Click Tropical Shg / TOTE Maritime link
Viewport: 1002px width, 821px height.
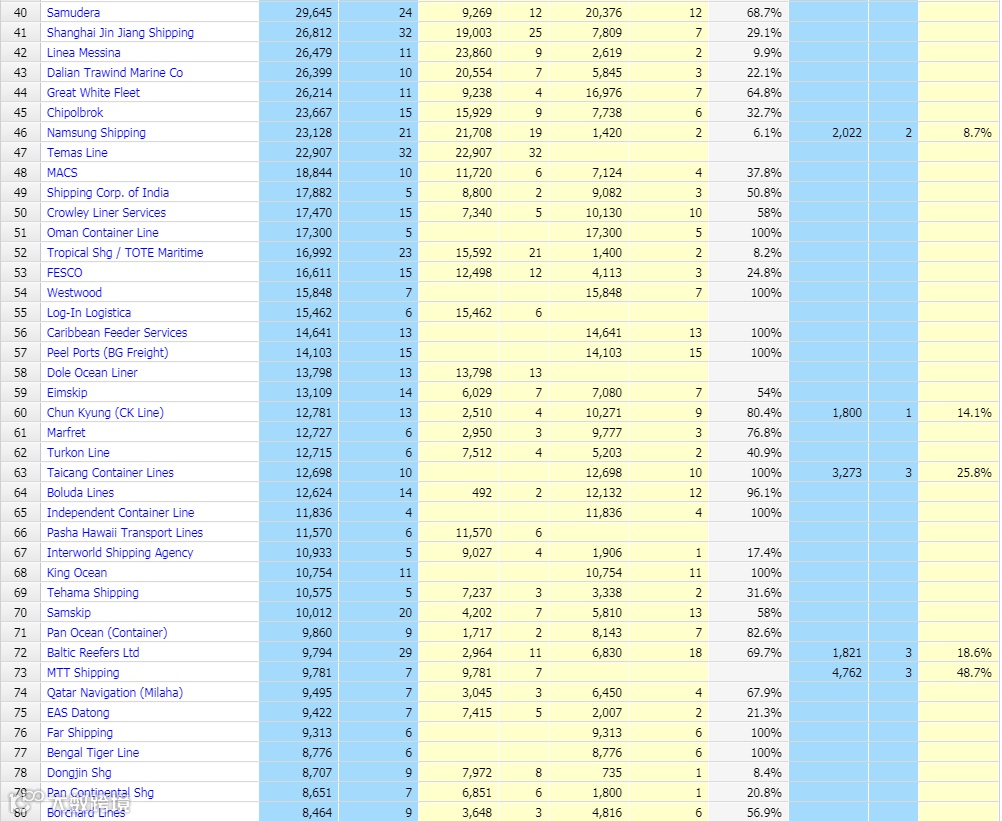click(125, 252)
